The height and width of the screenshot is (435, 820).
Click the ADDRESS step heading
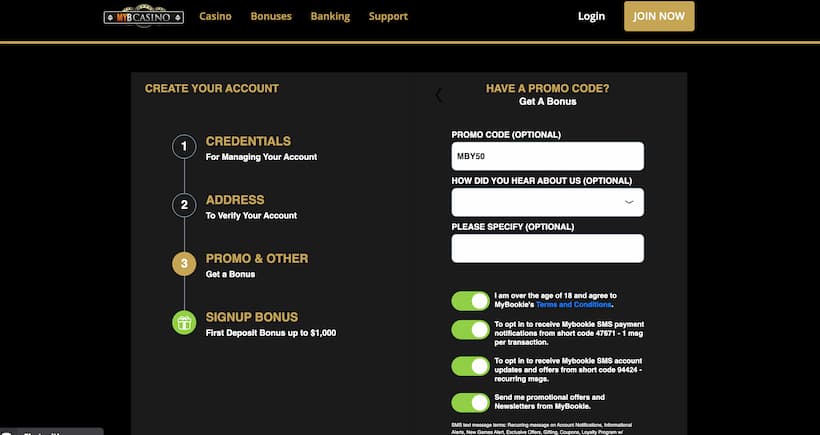pos(235,200)
